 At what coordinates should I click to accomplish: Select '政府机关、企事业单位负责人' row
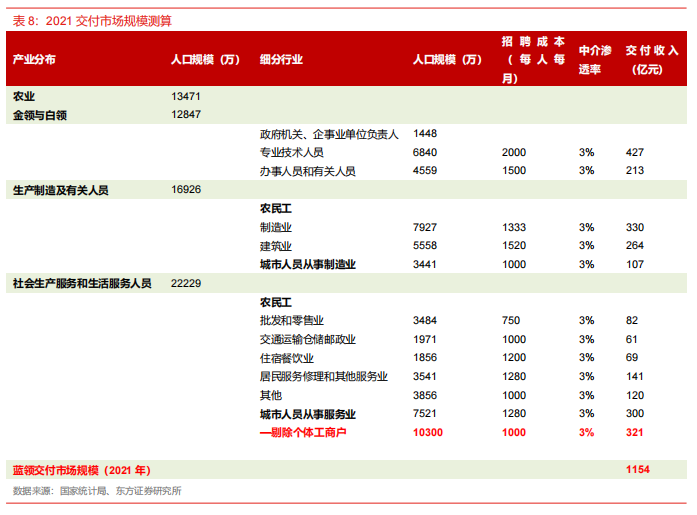click(329, 134)
